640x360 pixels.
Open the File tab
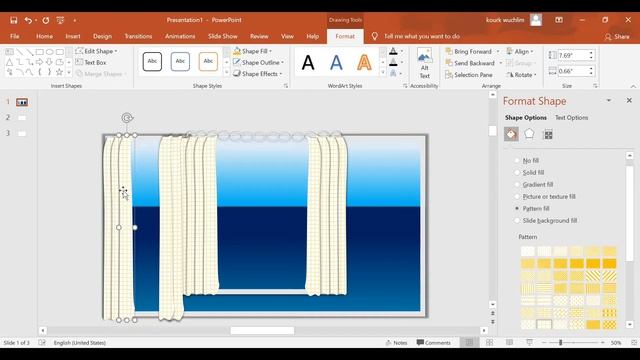click(x=15, y=36)
